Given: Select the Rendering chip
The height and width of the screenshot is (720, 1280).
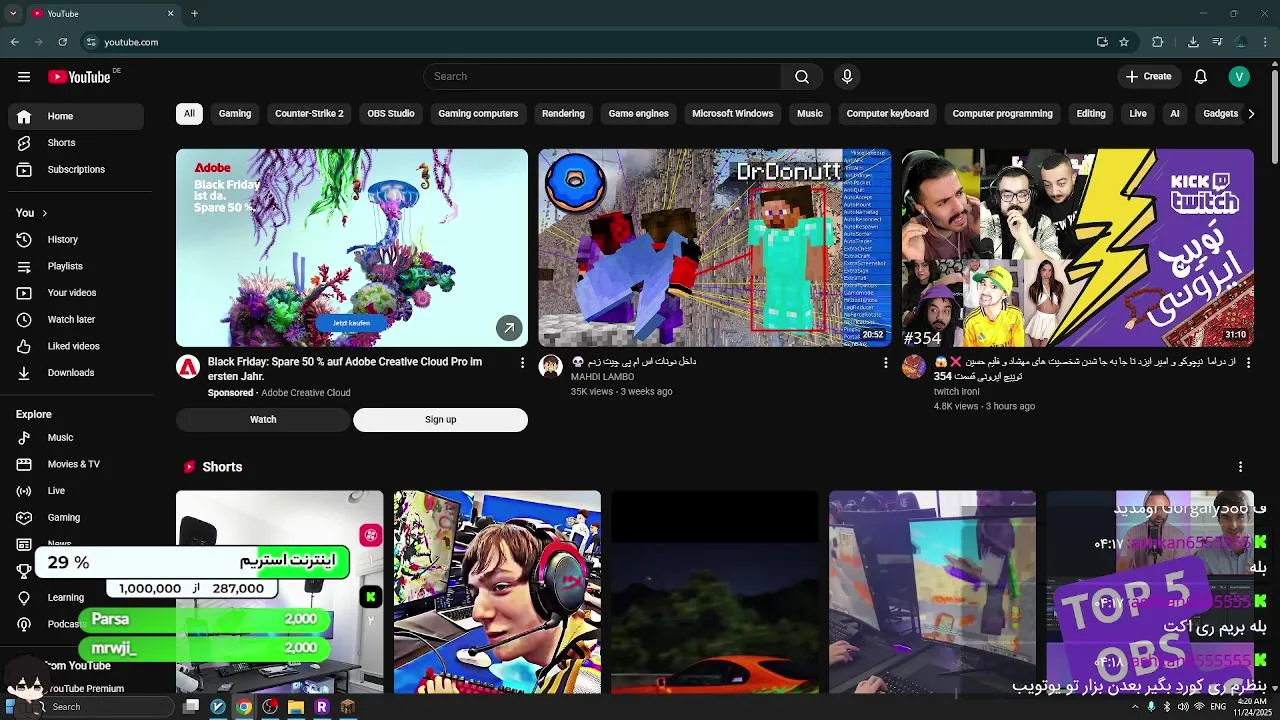Looking at the screenshot, I should (563, 114).
